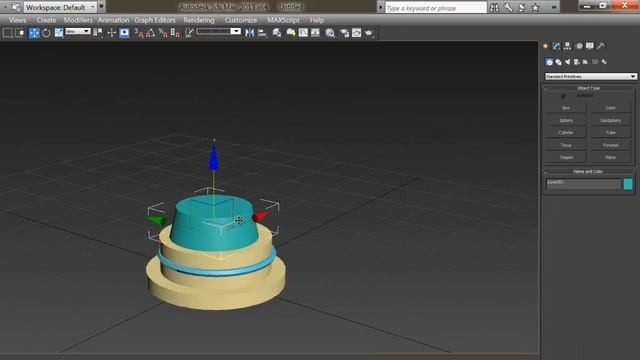Click the Tube primitive button

(610, 133)
